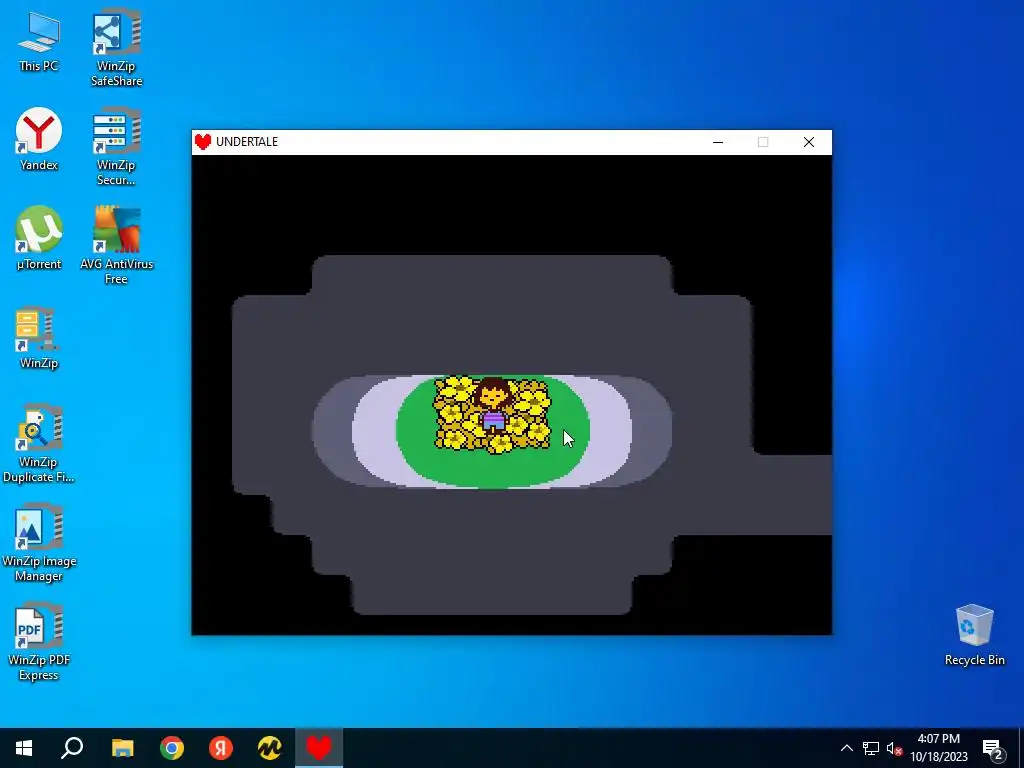Open the muted volume tray icon
Screen dimensions: 1024x768
click(894, 748)
